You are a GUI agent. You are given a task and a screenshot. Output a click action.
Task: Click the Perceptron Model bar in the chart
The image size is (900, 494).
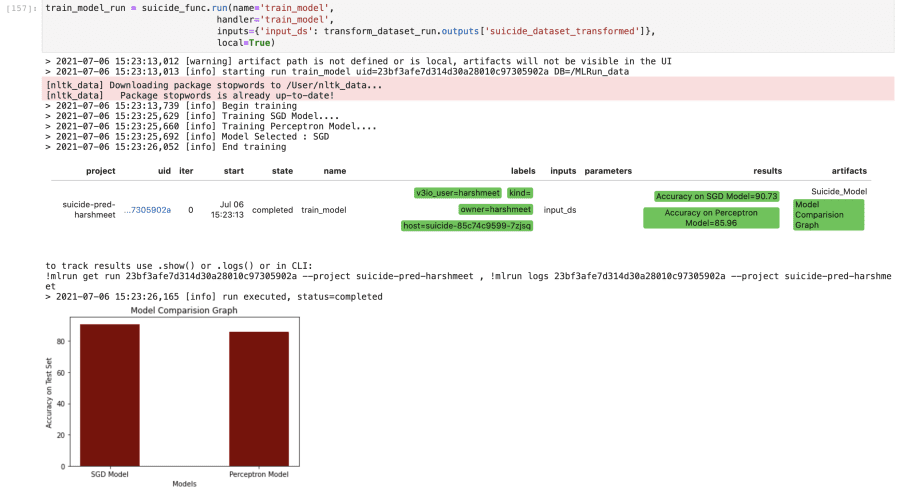pos(259,399)
